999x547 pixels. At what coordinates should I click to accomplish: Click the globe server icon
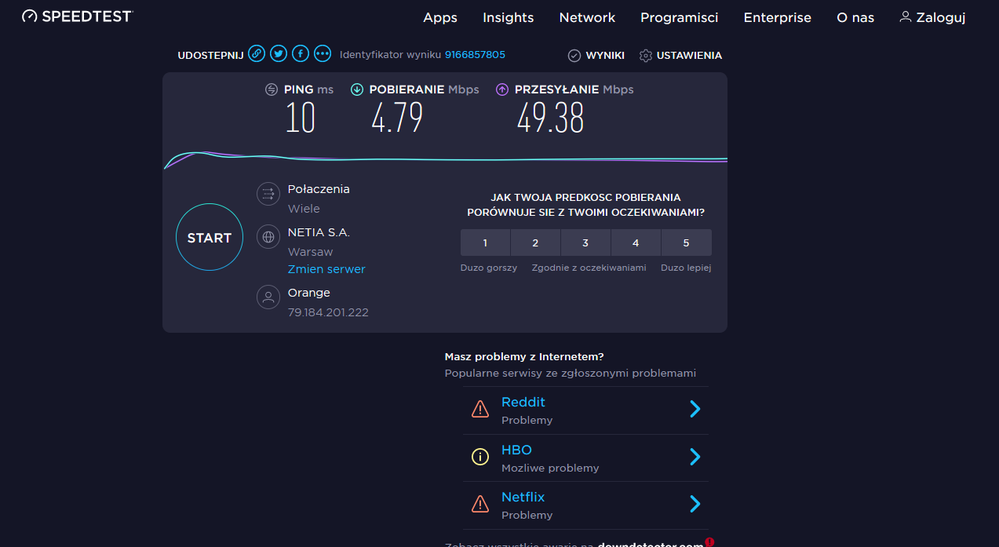[268, 237]
